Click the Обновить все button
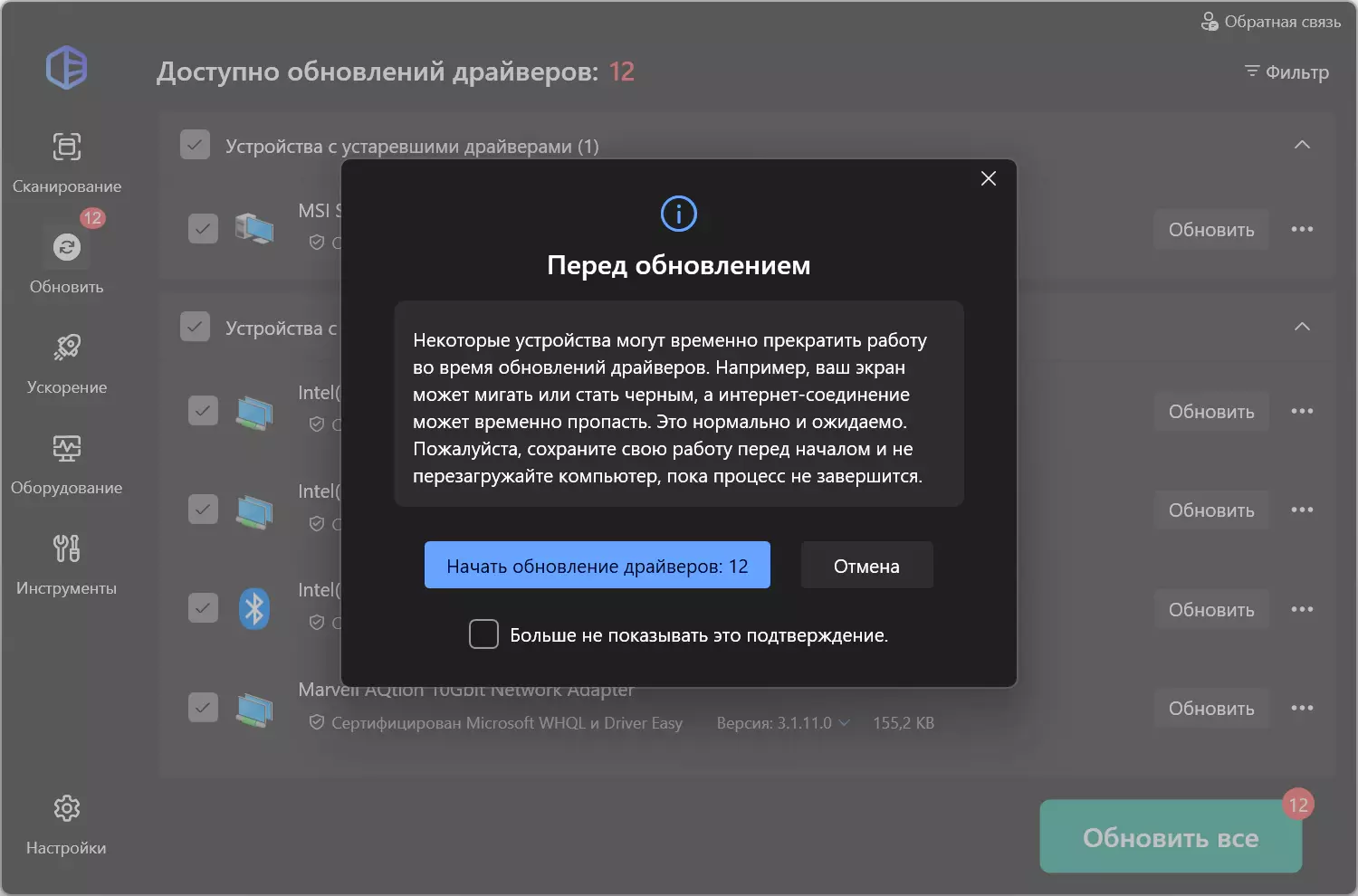Image resolution: width=1358 pixels, height=896 pixels. pos(1171,837)
